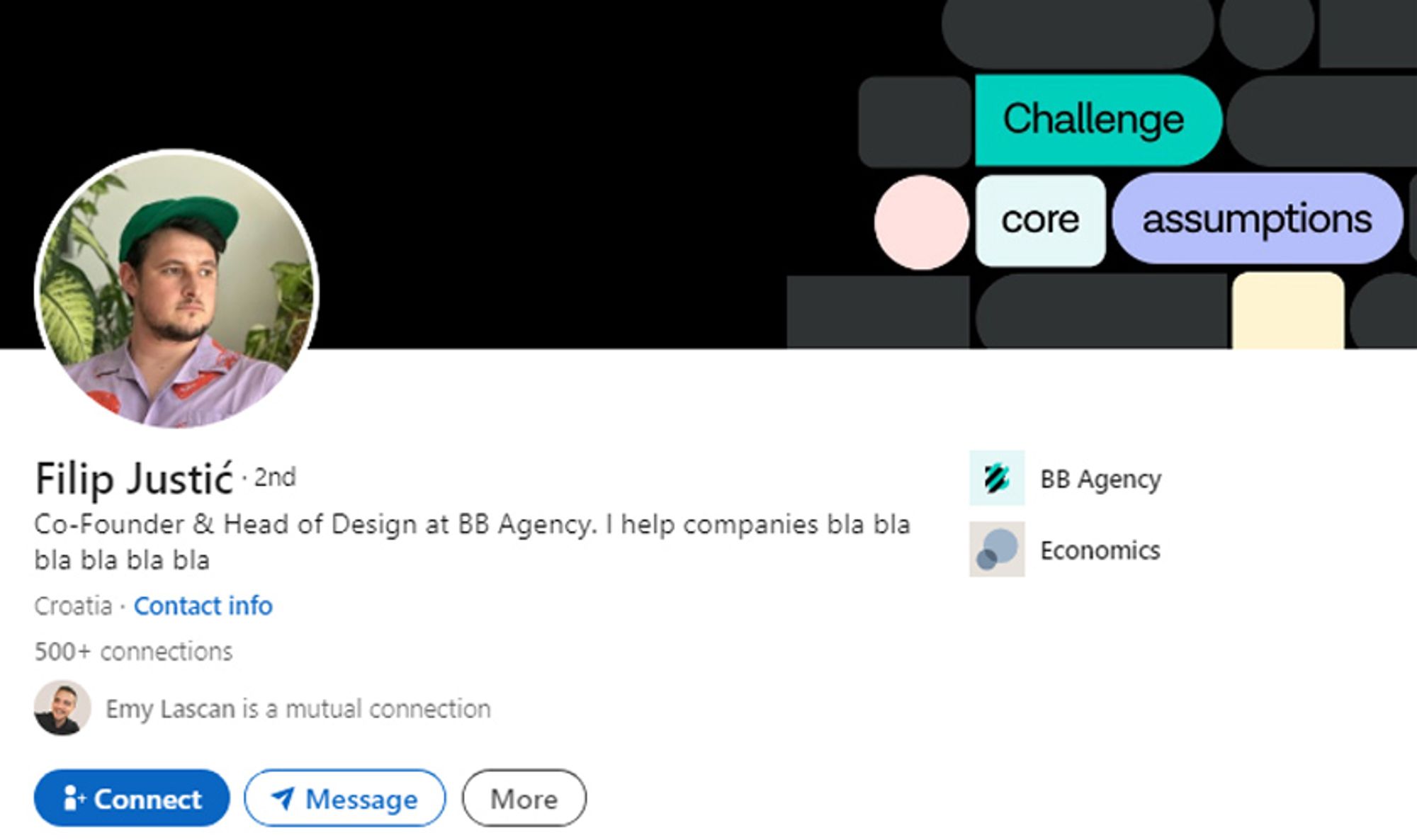Click the Filip Justić profile name heading
The image size is (1417, 840).
coord(134,479)
